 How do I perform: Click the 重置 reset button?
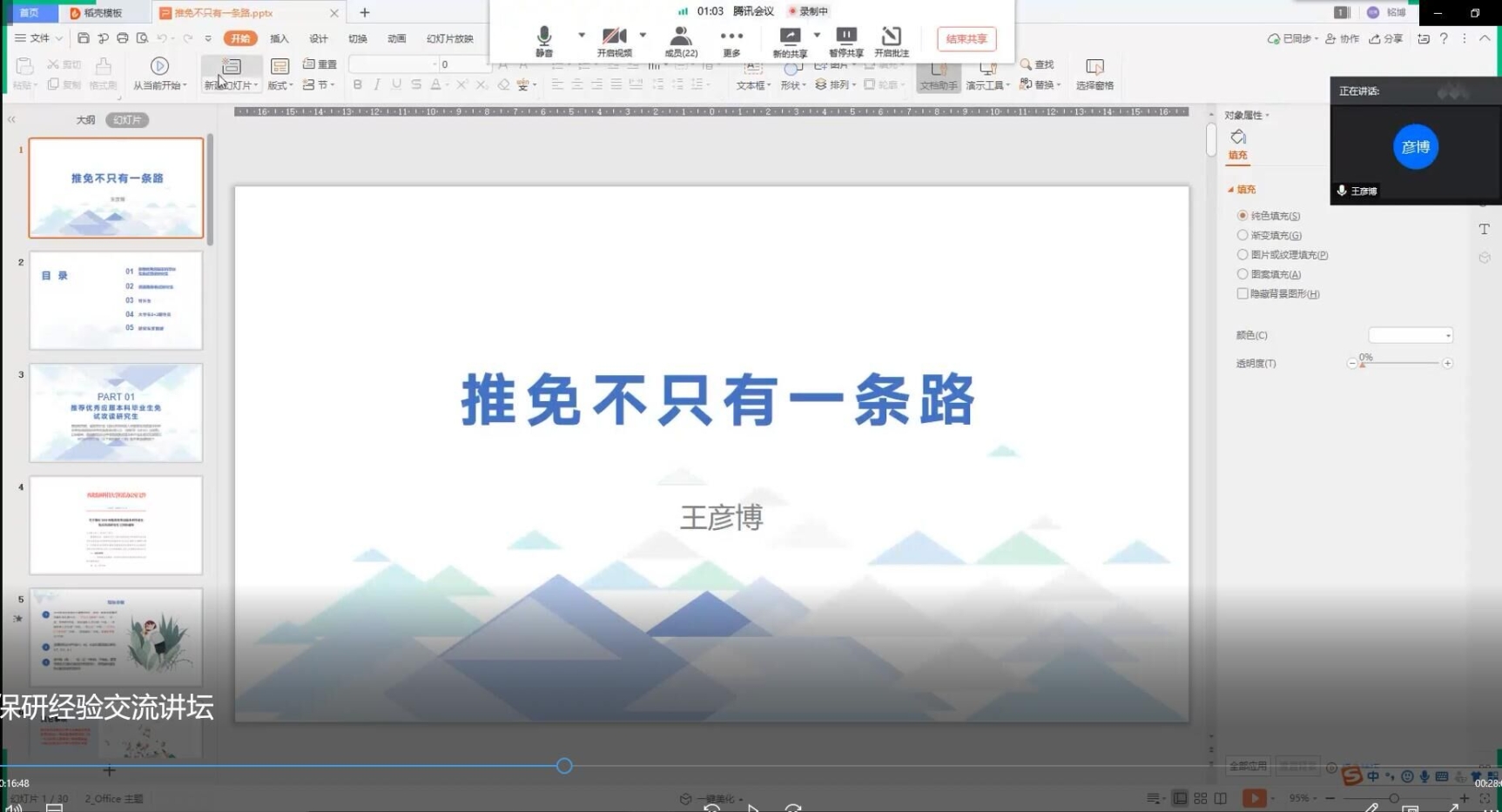point(320,64)
